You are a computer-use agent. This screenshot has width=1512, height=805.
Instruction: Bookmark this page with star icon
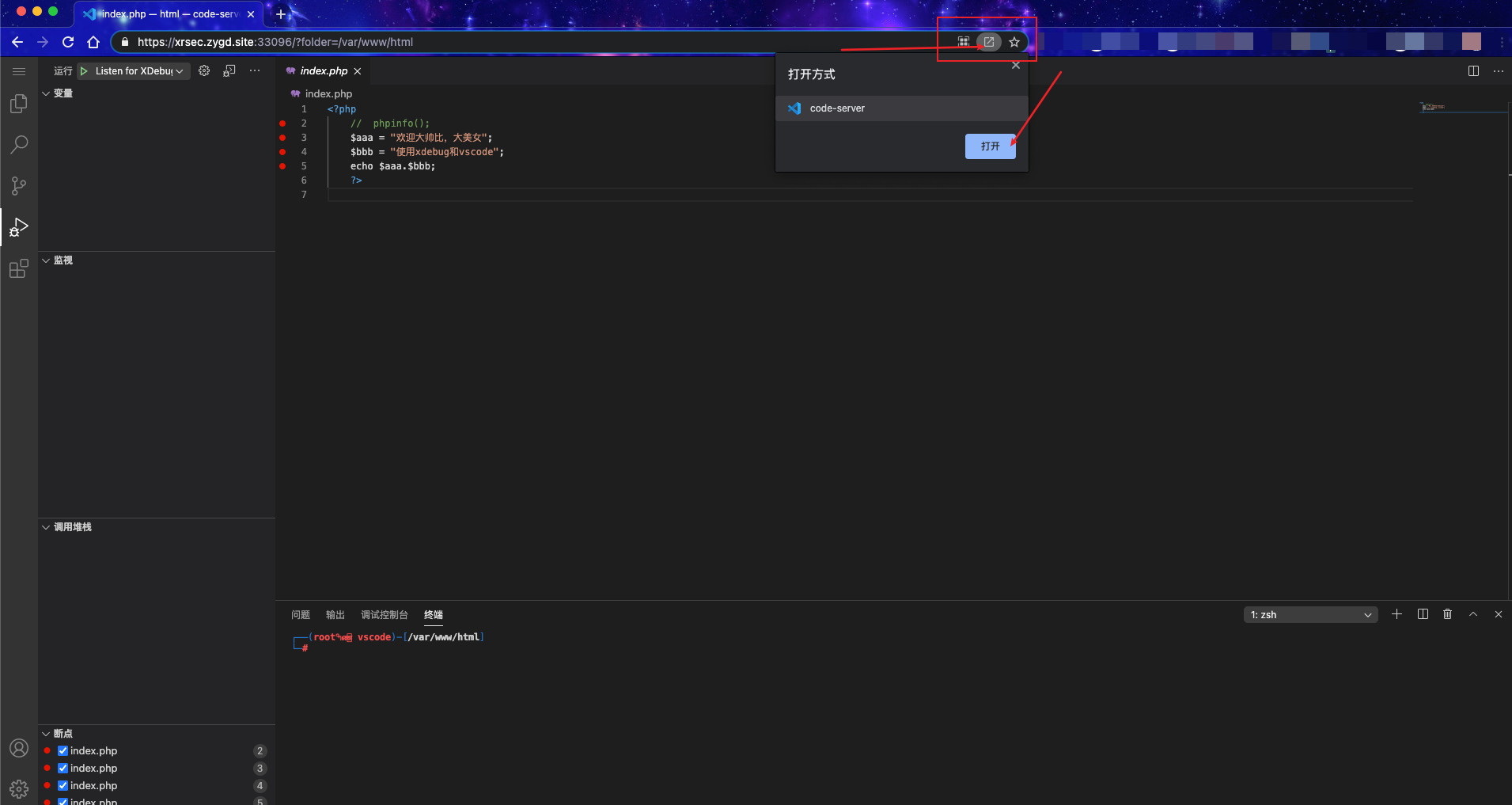click(x=1014, y=42)
